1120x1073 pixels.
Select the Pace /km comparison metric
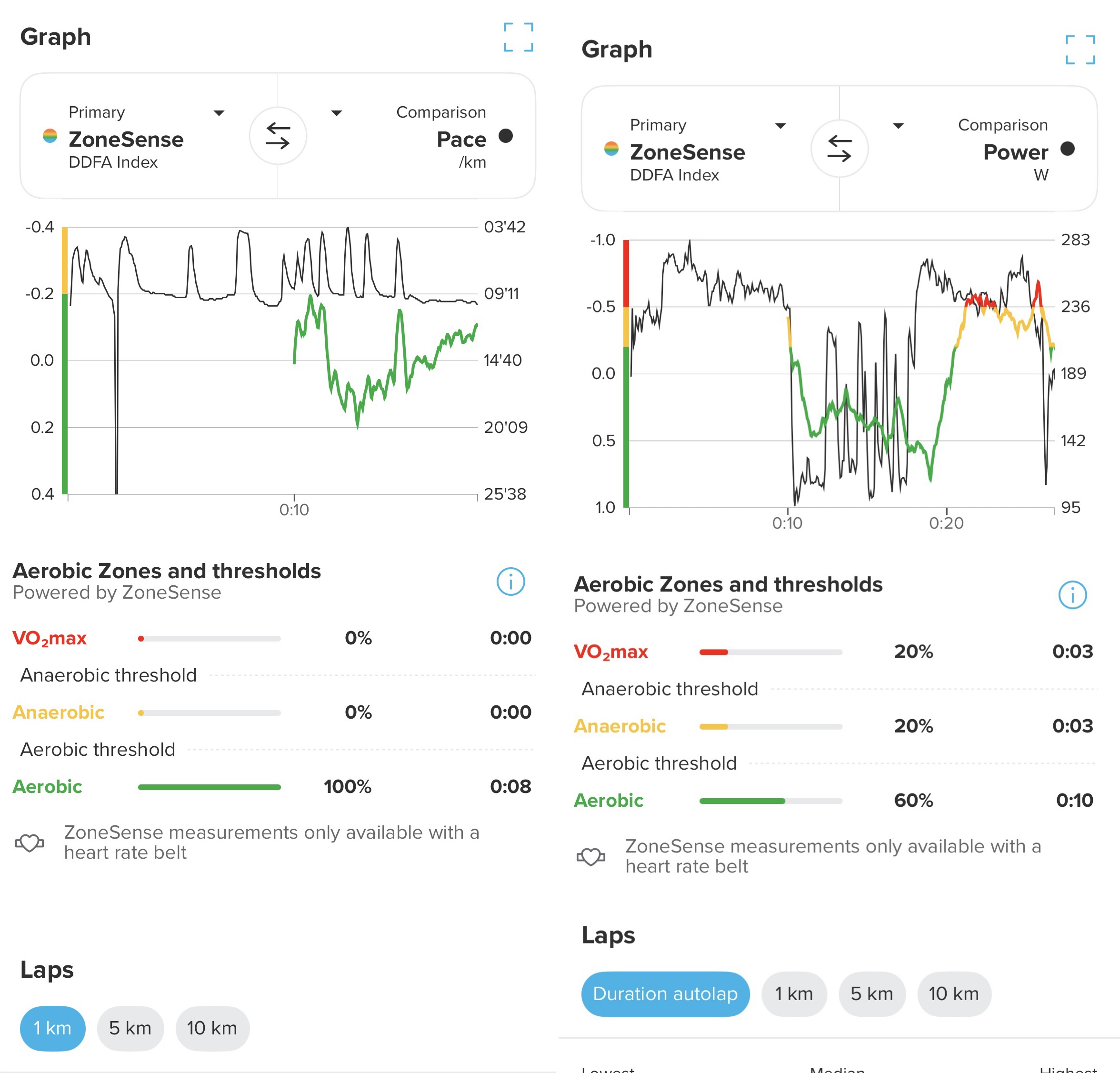pos(441,137)
